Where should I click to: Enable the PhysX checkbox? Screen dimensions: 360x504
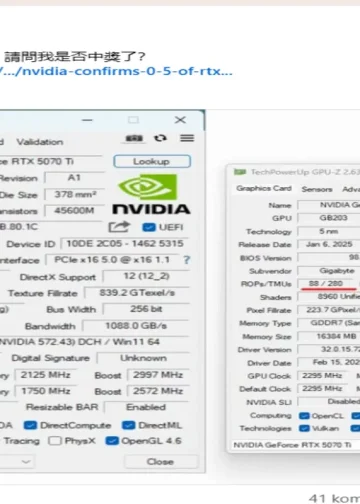[55, 441]
